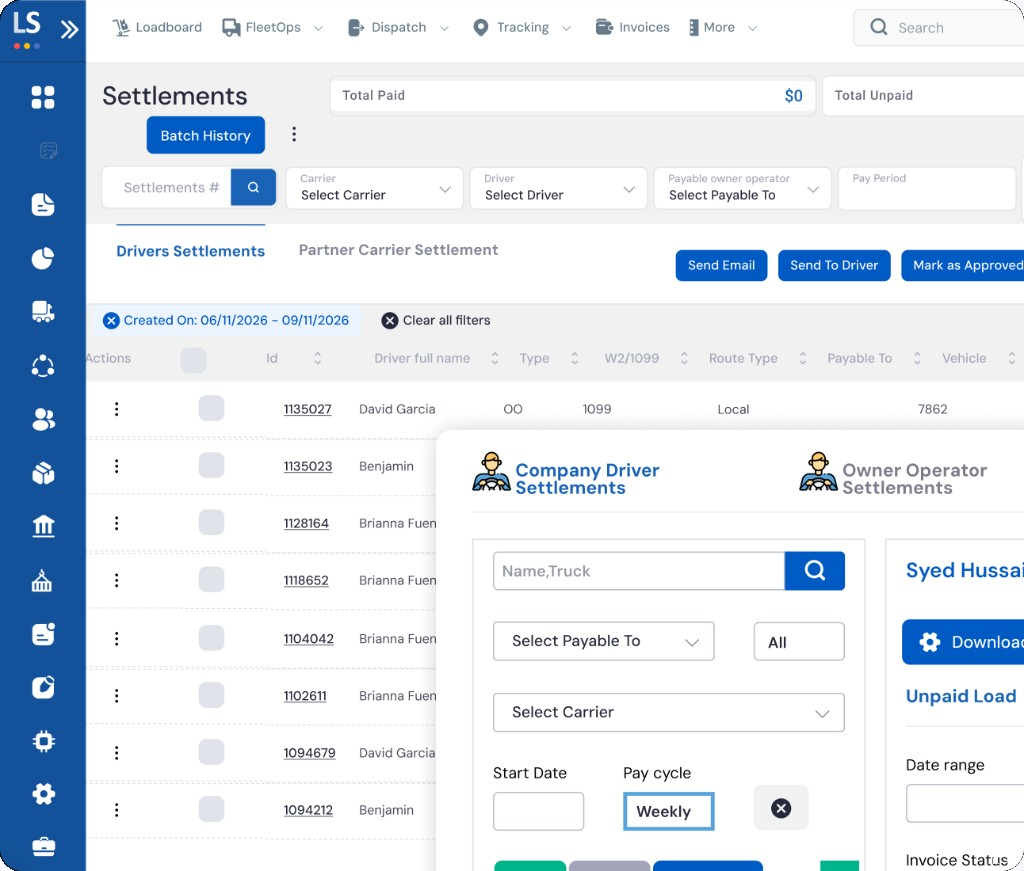Check the box for settlement 1135027
1024x871 pixels.
tap(212, 408)
